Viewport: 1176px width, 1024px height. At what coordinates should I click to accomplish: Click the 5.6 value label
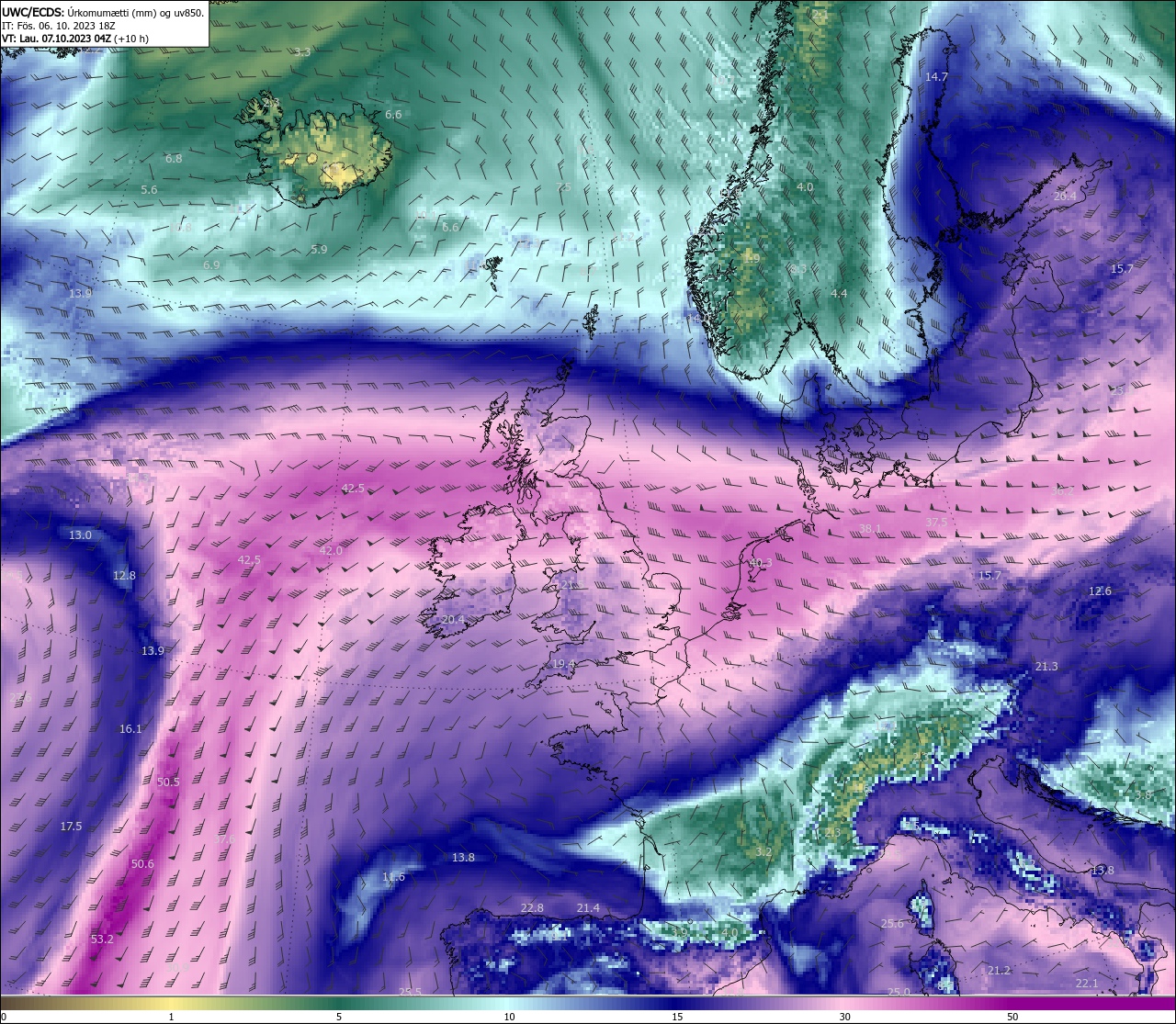(149, 190)
